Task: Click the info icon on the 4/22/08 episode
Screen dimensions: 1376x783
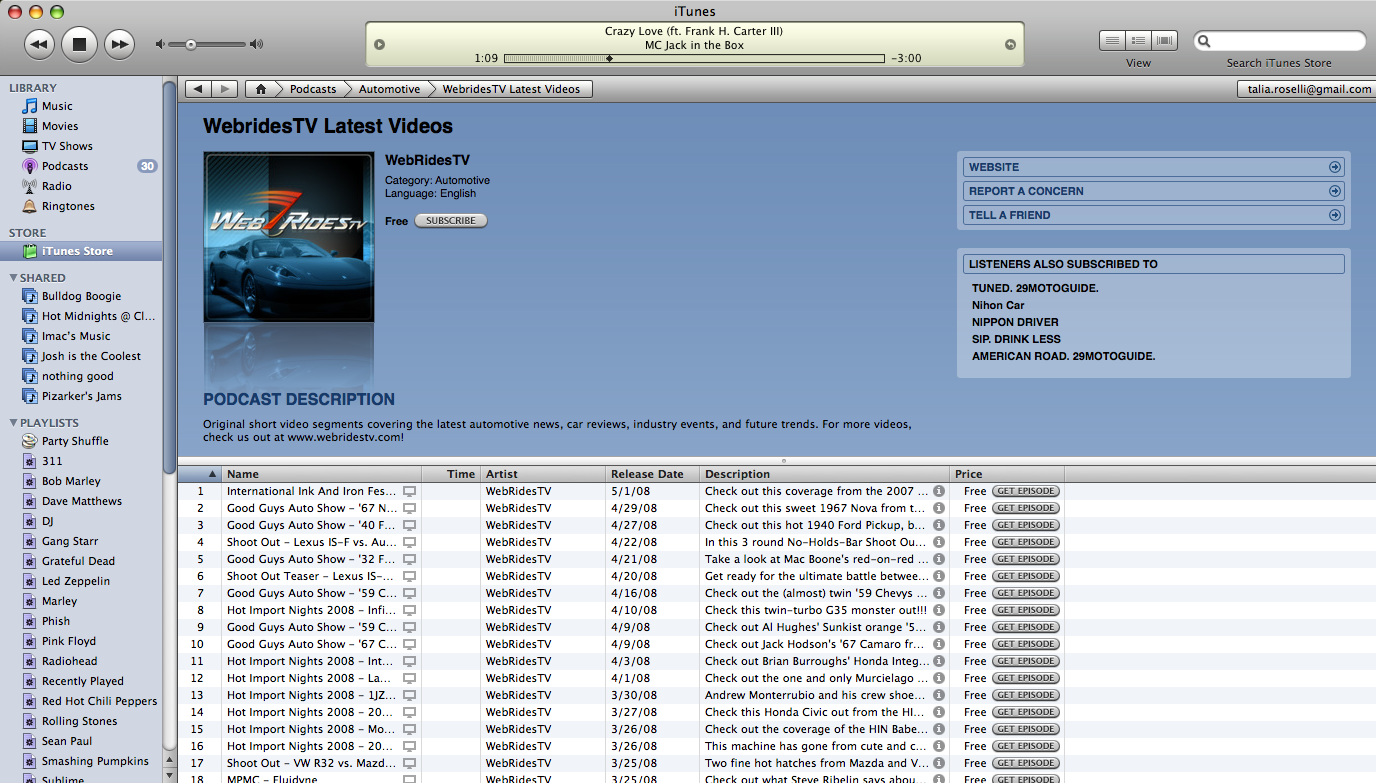Action: pos(939,542)
